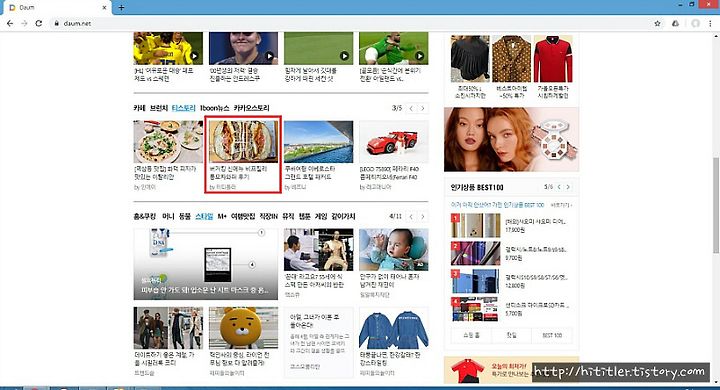Select the 동물 tab
The width and height of the screenshot is (720, 390).
[185, 216]
